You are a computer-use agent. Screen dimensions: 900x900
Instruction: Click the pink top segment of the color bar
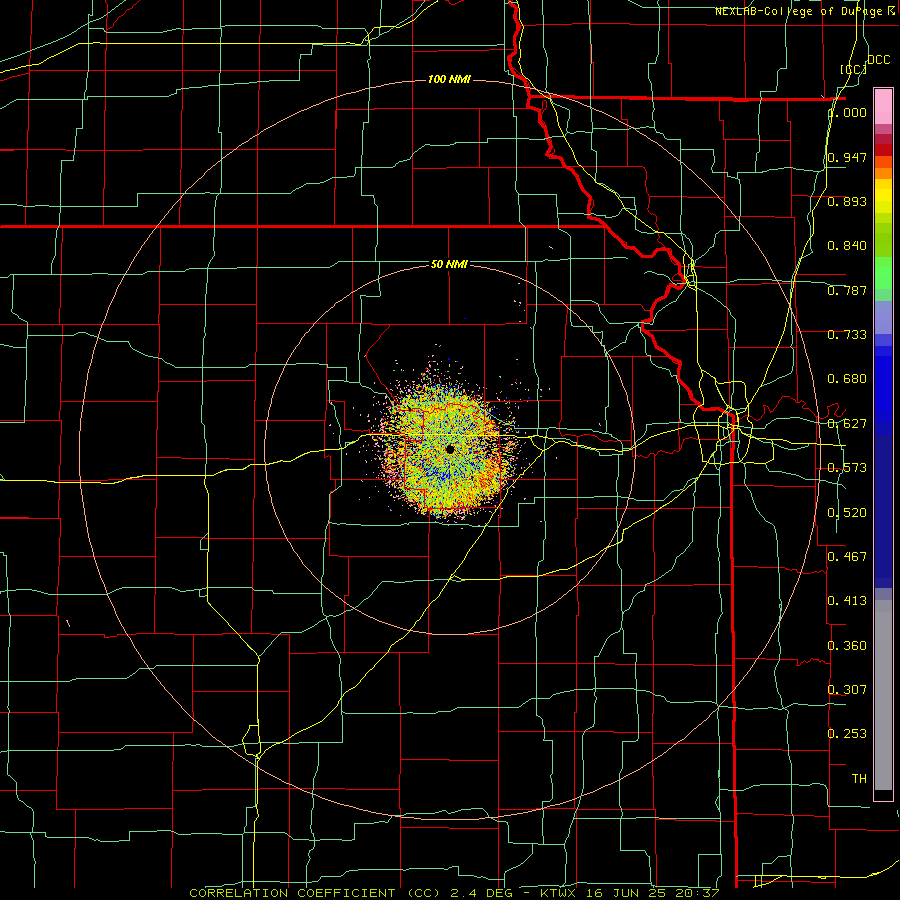tap(883, 106)
